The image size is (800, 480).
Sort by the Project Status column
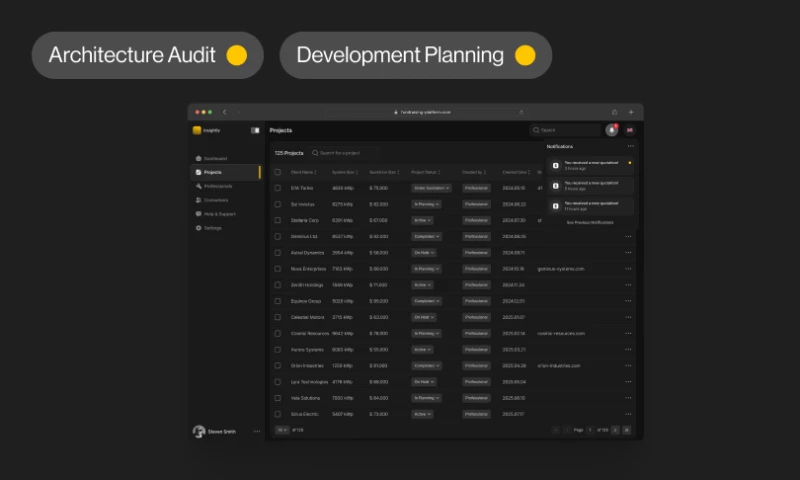click(x=426, y=172)
